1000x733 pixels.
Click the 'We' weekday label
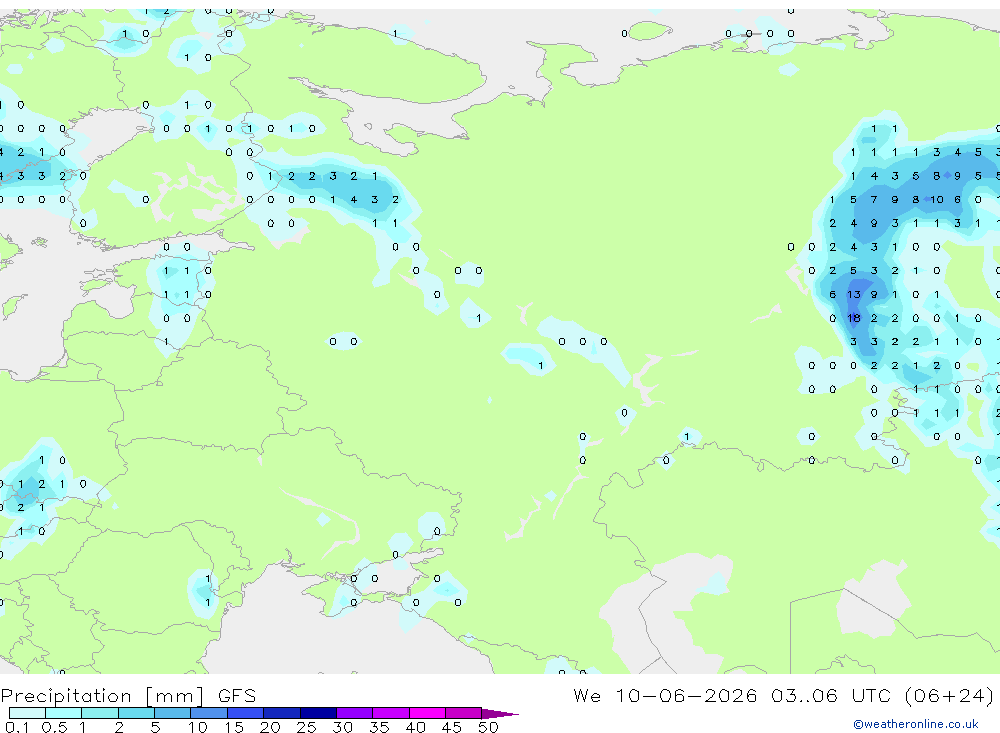point(587,695)
